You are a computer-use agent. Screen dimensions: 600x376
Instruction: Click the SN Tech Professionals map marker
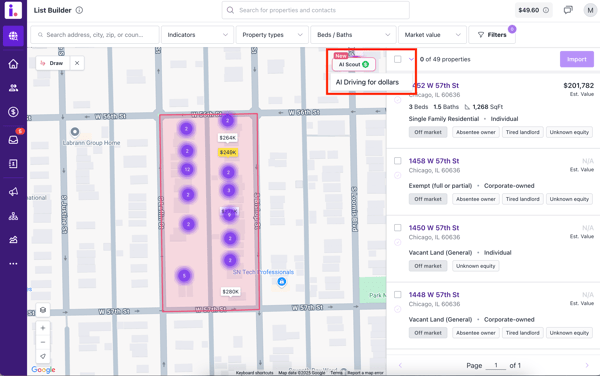(282, 282)
